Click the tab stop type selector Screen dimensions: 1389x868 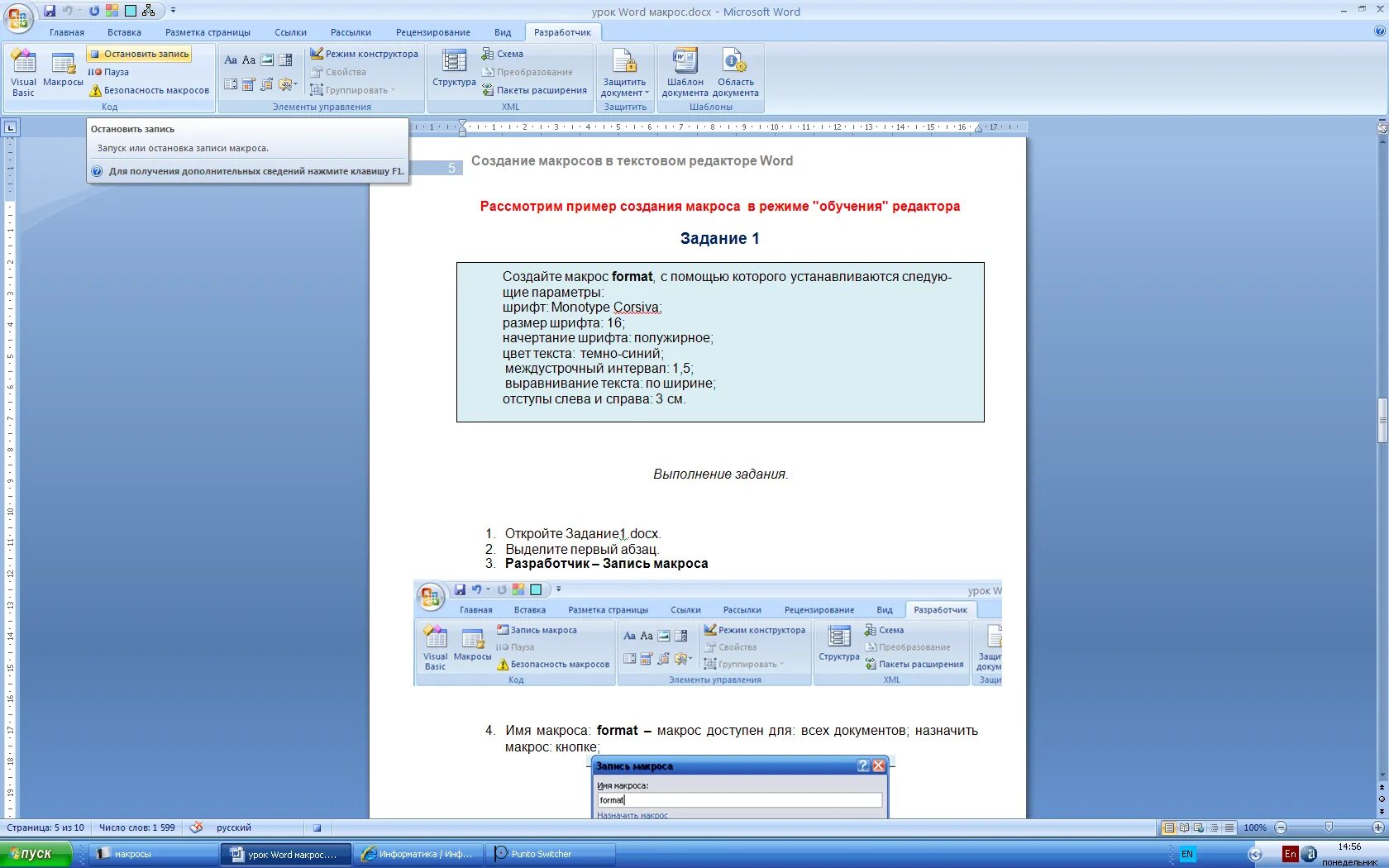click(x=10, y=127)
